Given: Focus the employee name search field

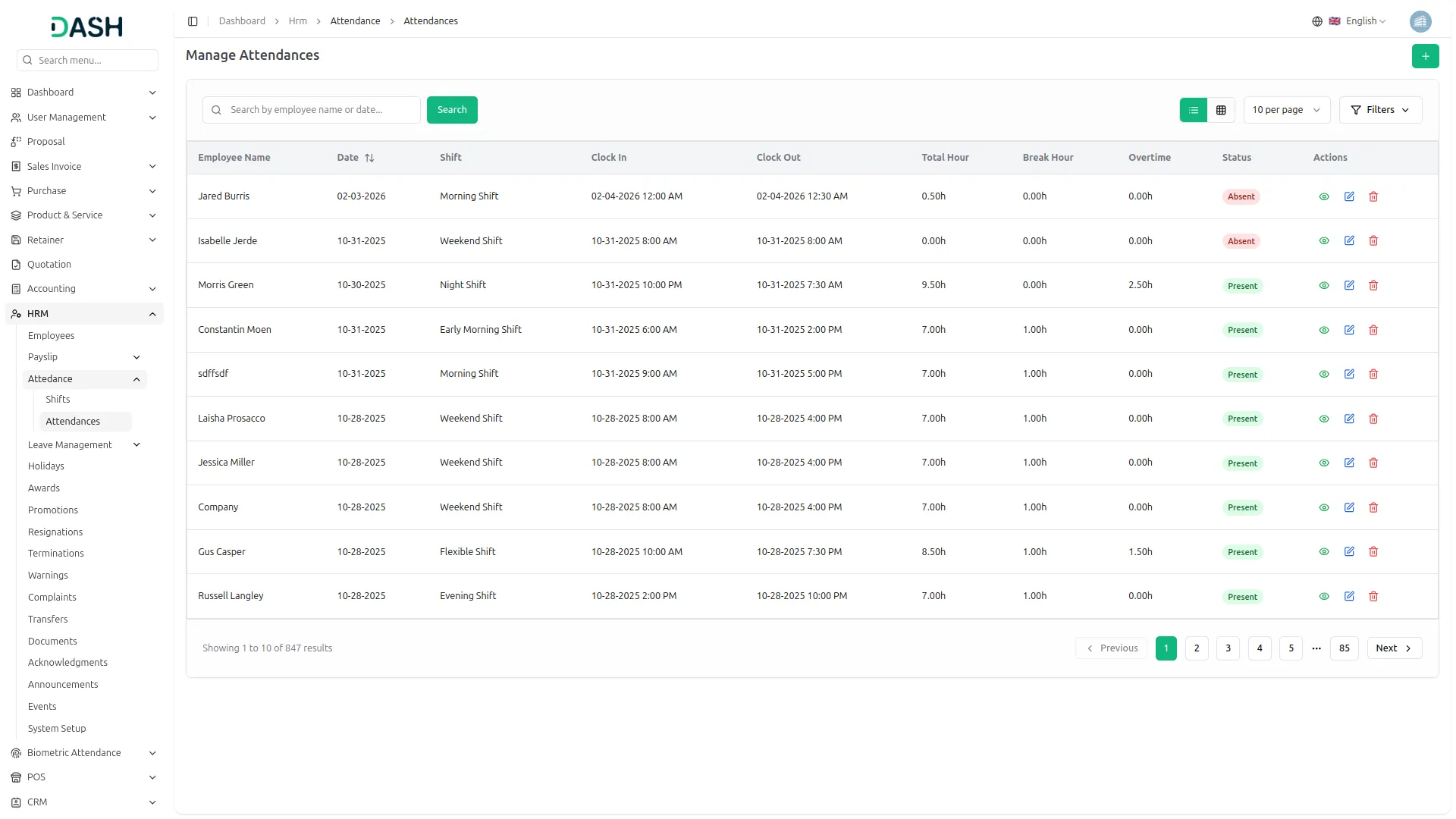Looking at the screenshot, I should 312,110.
